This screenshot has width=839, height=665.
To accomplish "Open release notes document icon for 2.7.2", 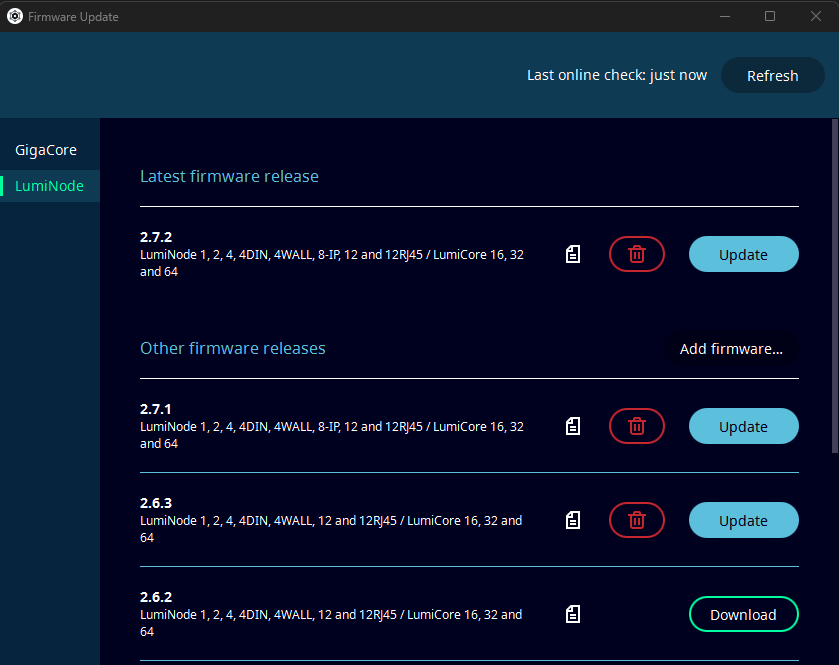I will coord(573,254).
